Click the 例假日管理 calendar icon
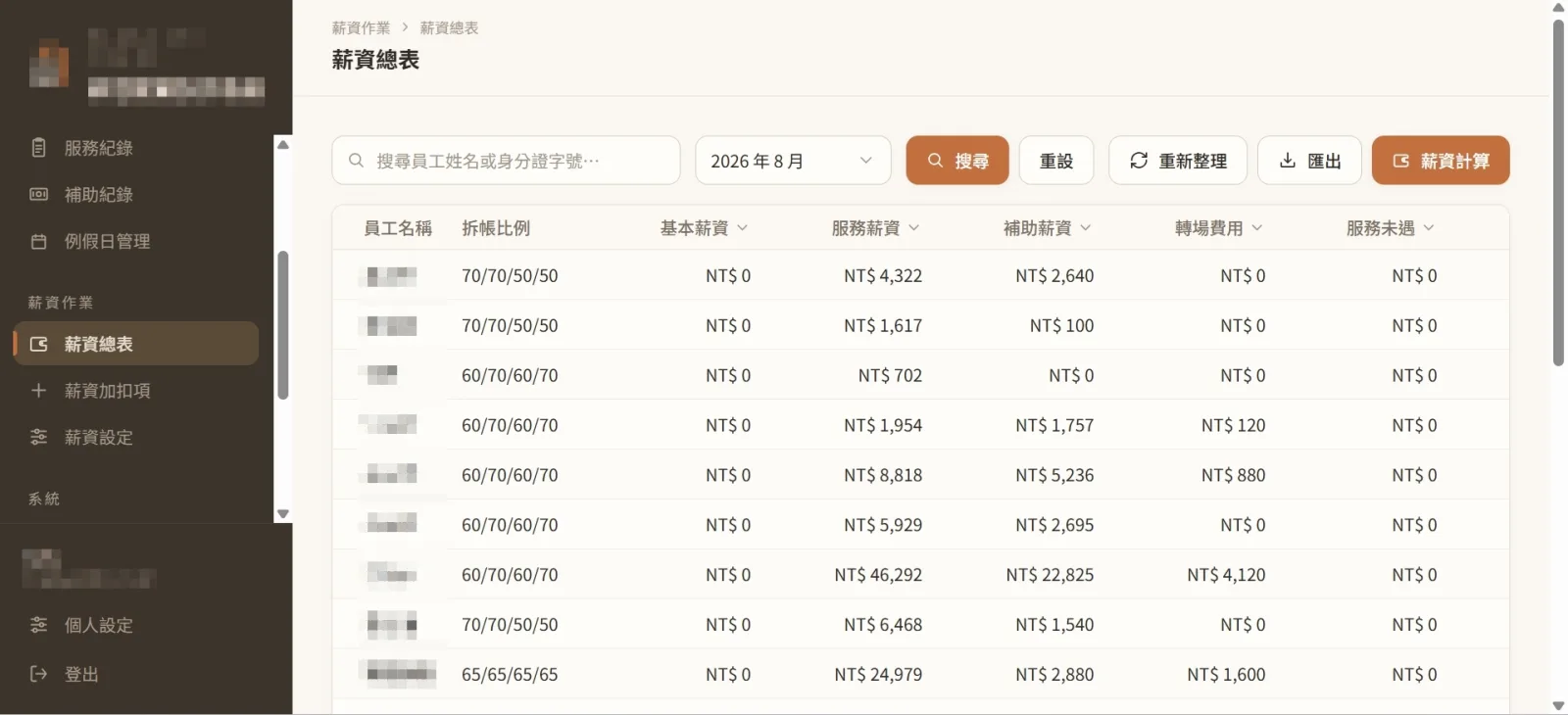1568x715 pixels. click(x=38, y=241)
